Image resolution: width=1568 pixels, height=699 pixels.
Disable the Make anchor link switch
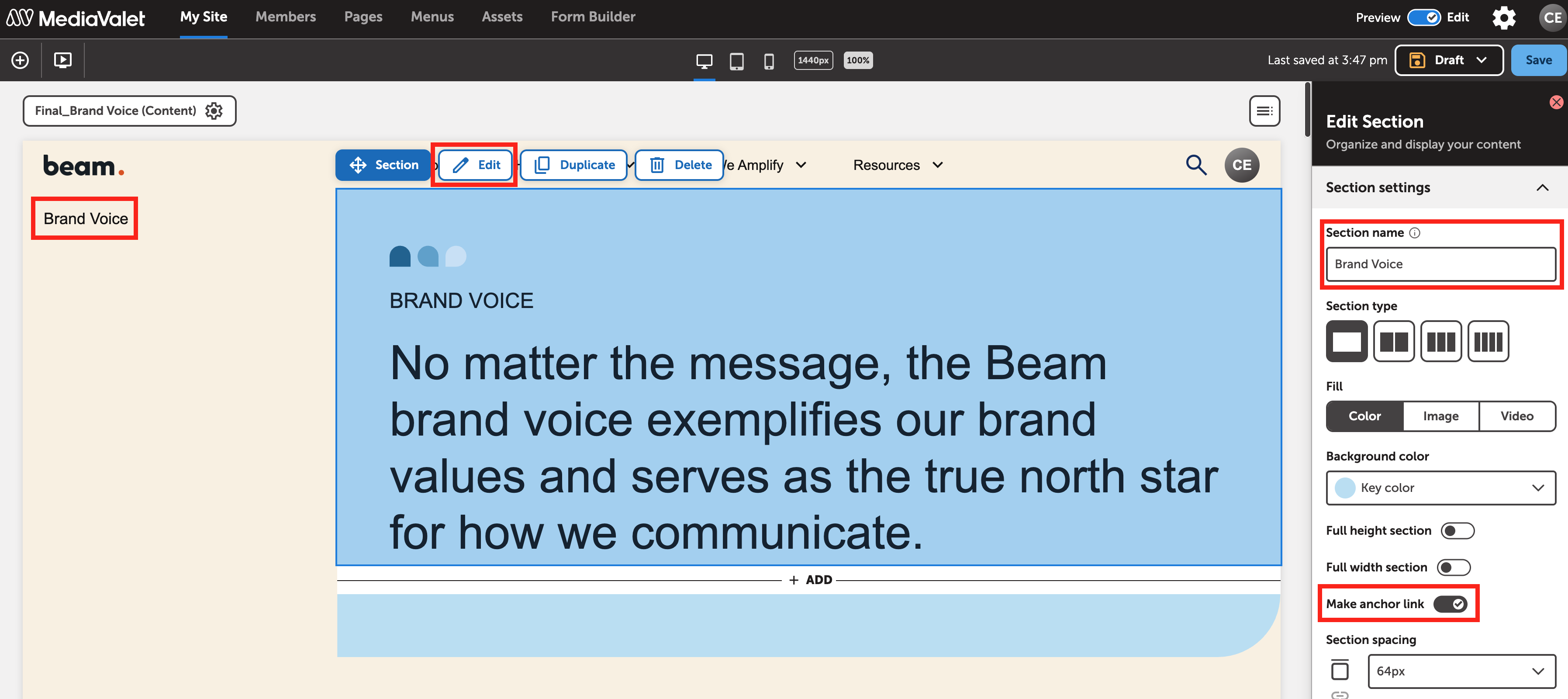pos(1450,604)
